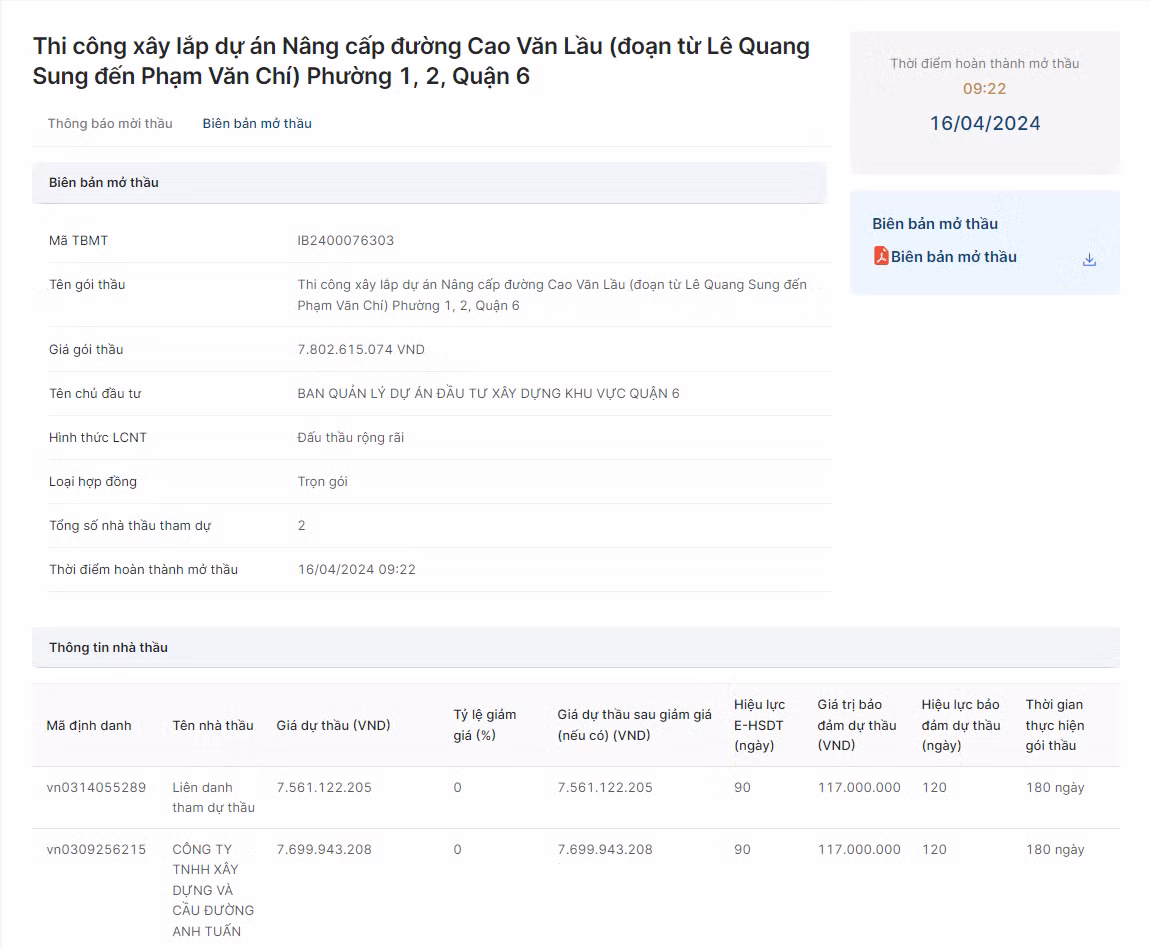Viewport: 1150px width, 948px height.
Task: Select the Liên danh tham dự thầu bidder name
Action: [213, 797]
